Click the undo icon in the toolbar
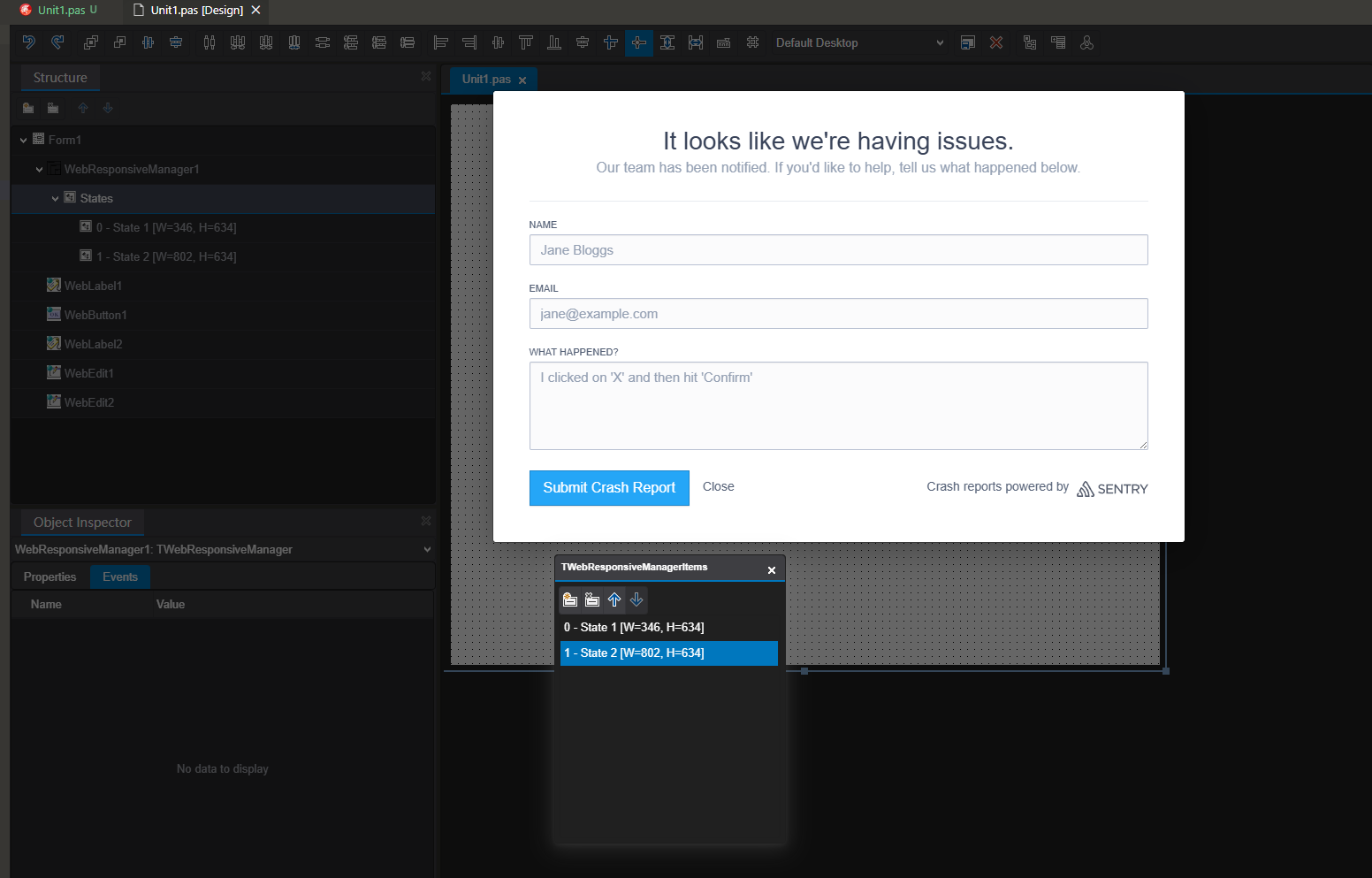 pyautogui.click(x=29, y=42)
